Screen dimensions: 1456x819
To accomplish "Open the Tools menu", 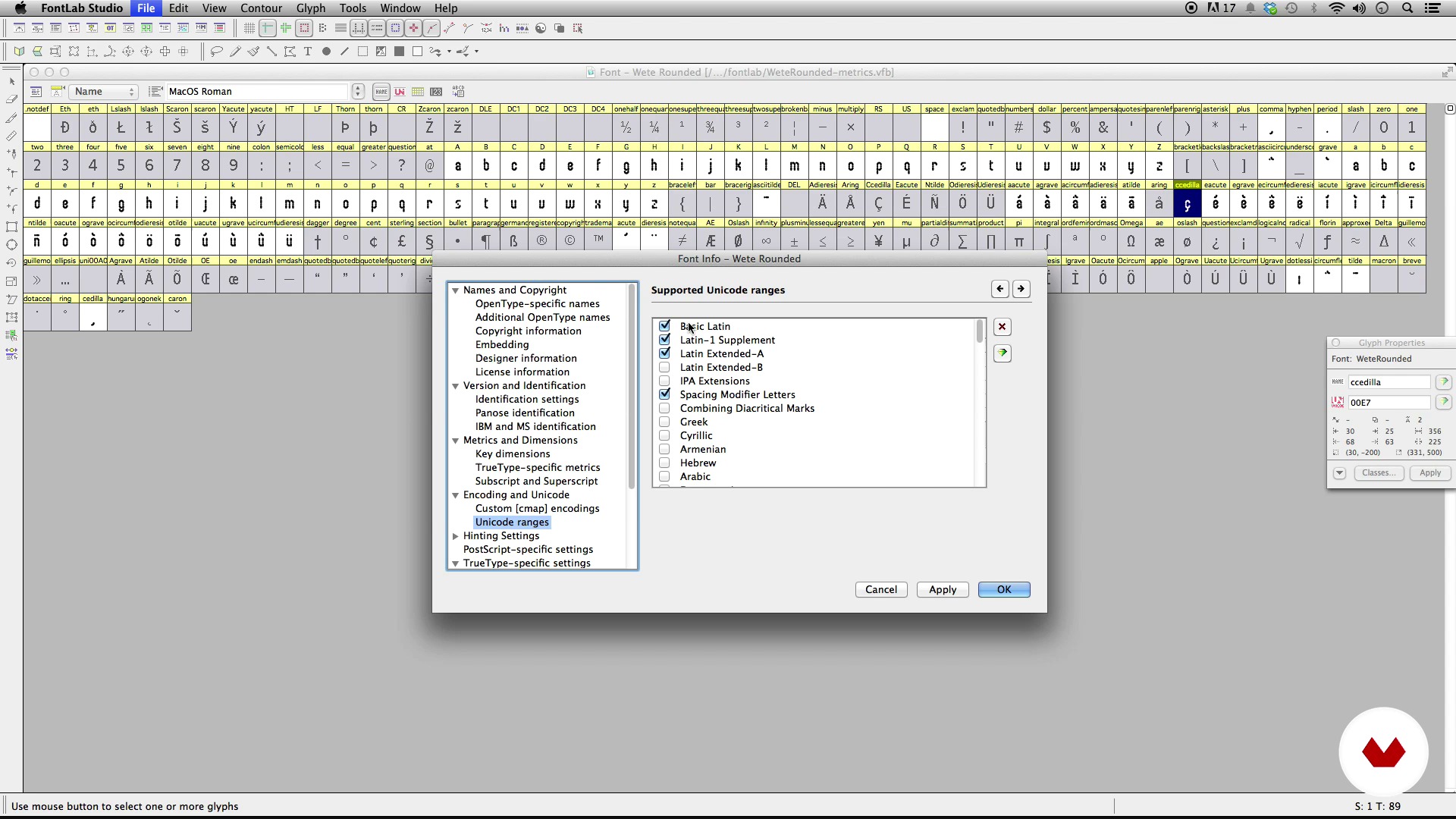I will point(353,8).
